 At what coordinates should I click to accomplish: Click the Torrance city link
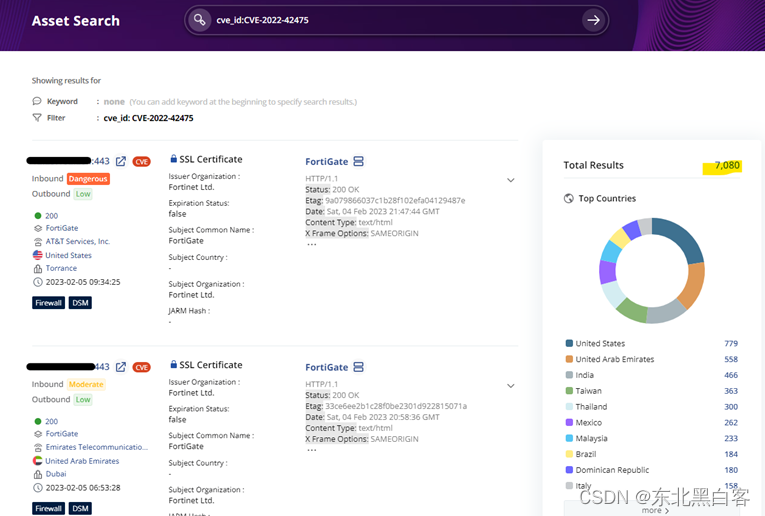(61, 268)
